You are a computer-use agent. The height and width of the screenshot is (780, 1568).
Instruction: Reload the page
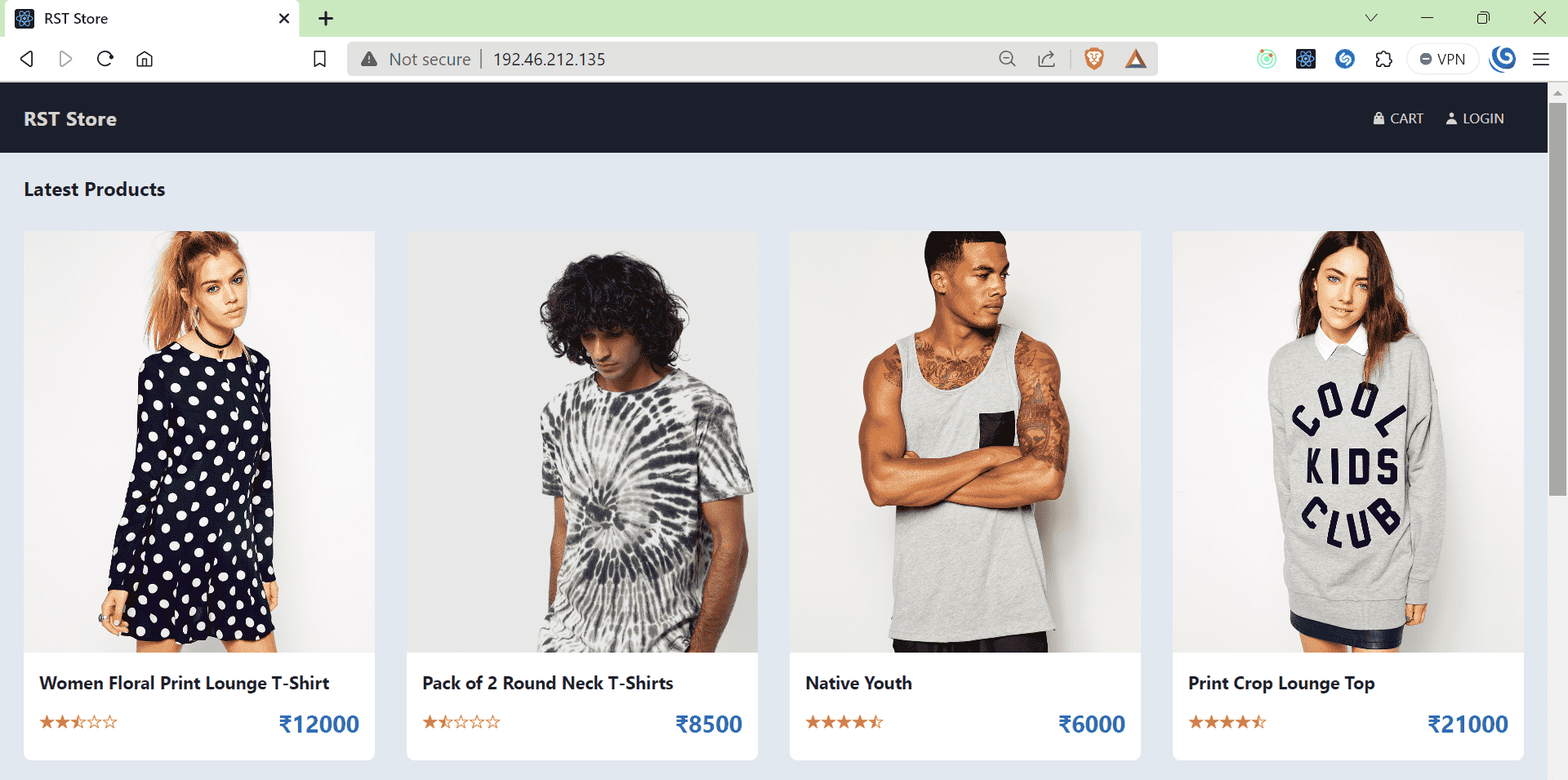click(105, 59)
